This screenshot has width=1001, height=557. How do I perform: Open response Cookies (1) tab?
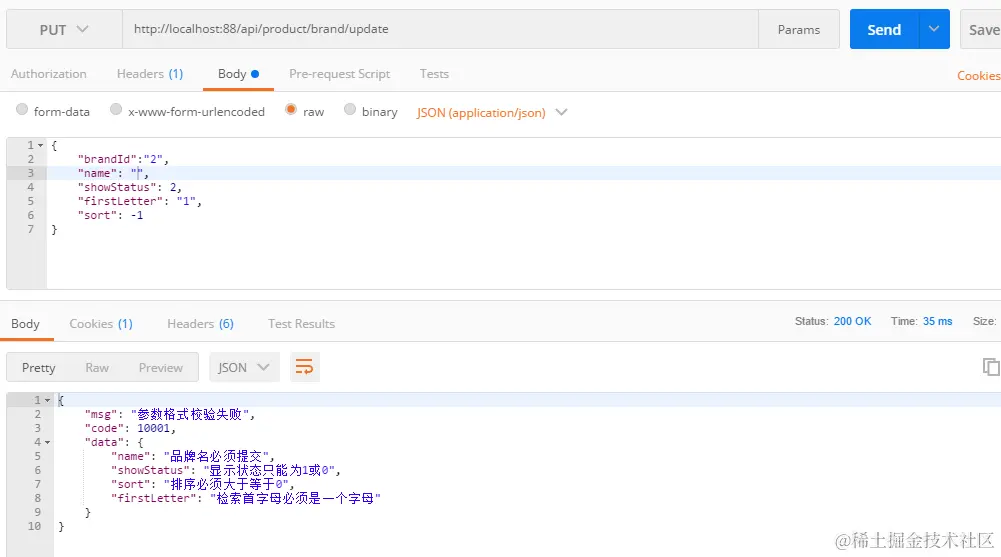101,324
